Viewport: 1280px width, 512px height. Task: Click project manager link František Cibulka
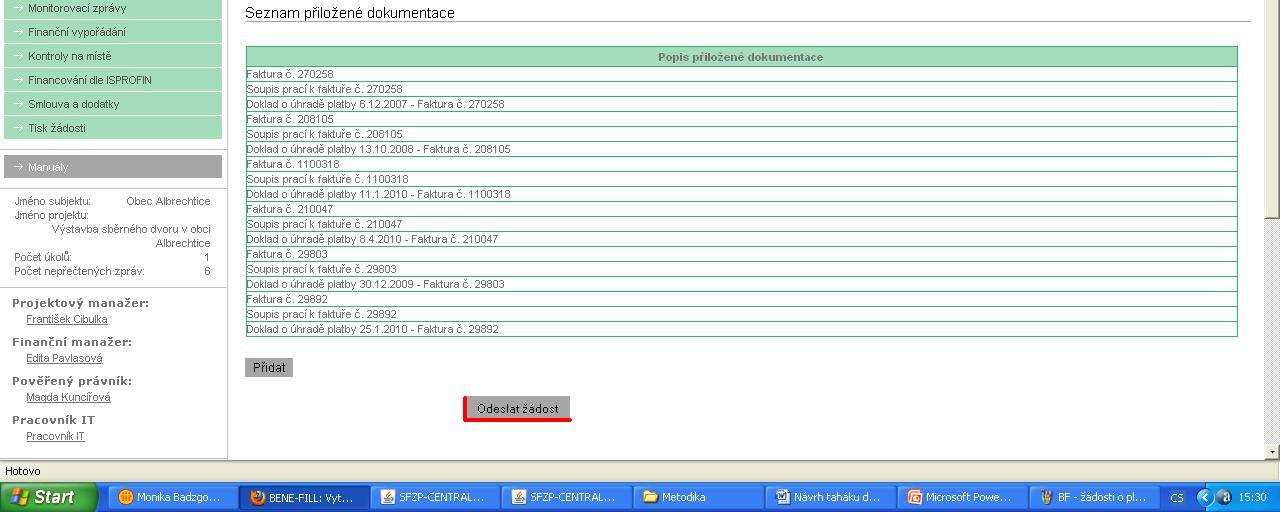pos(67,320)
